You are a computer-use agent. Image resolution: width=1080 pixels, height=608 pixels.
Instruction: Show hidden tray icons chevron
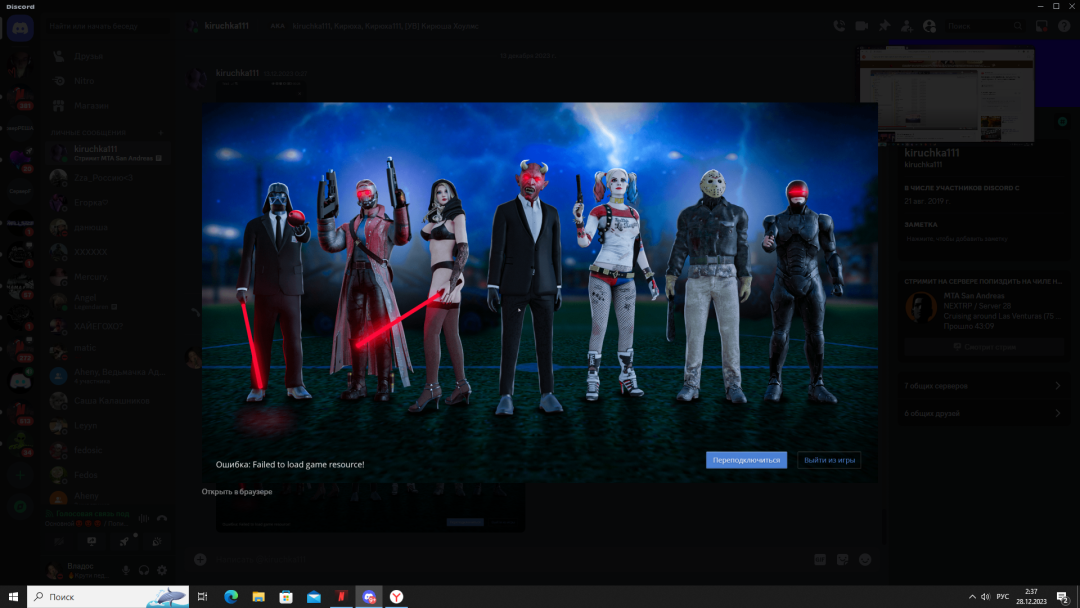point(972,597)
